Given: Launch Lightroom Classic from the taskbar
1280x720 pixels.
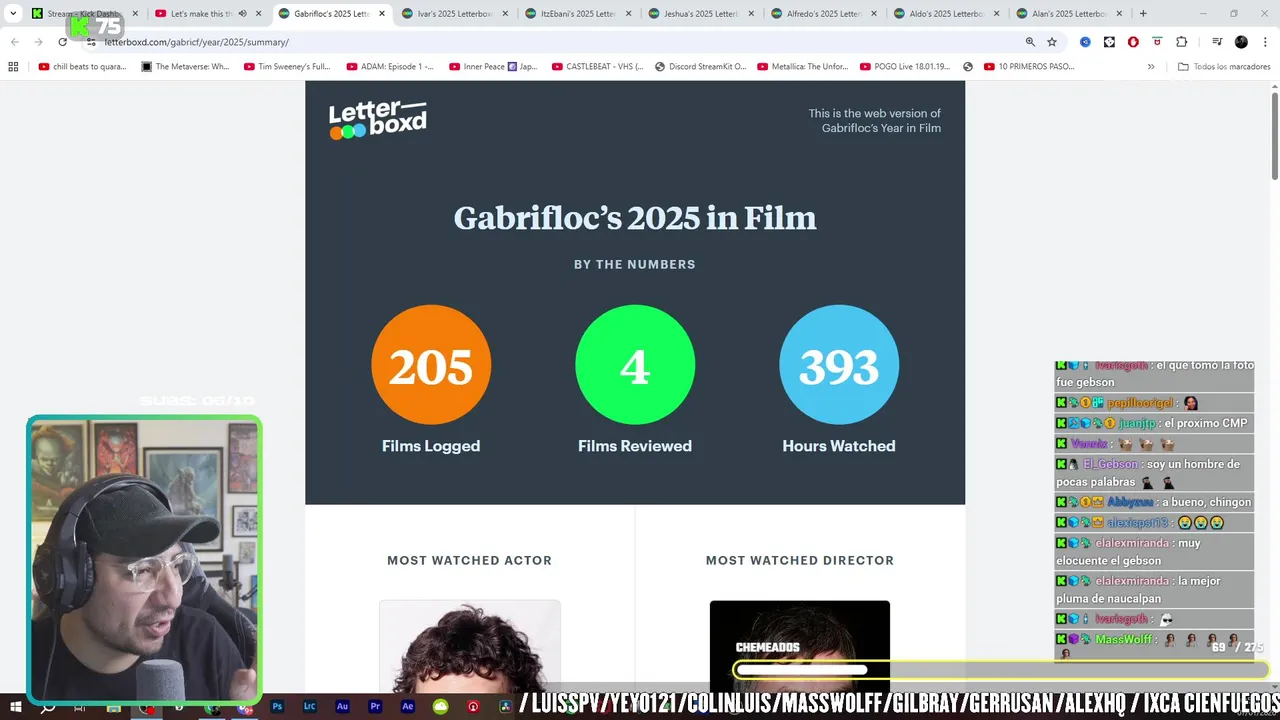Looking at the screenshot, I should point(310,707).
